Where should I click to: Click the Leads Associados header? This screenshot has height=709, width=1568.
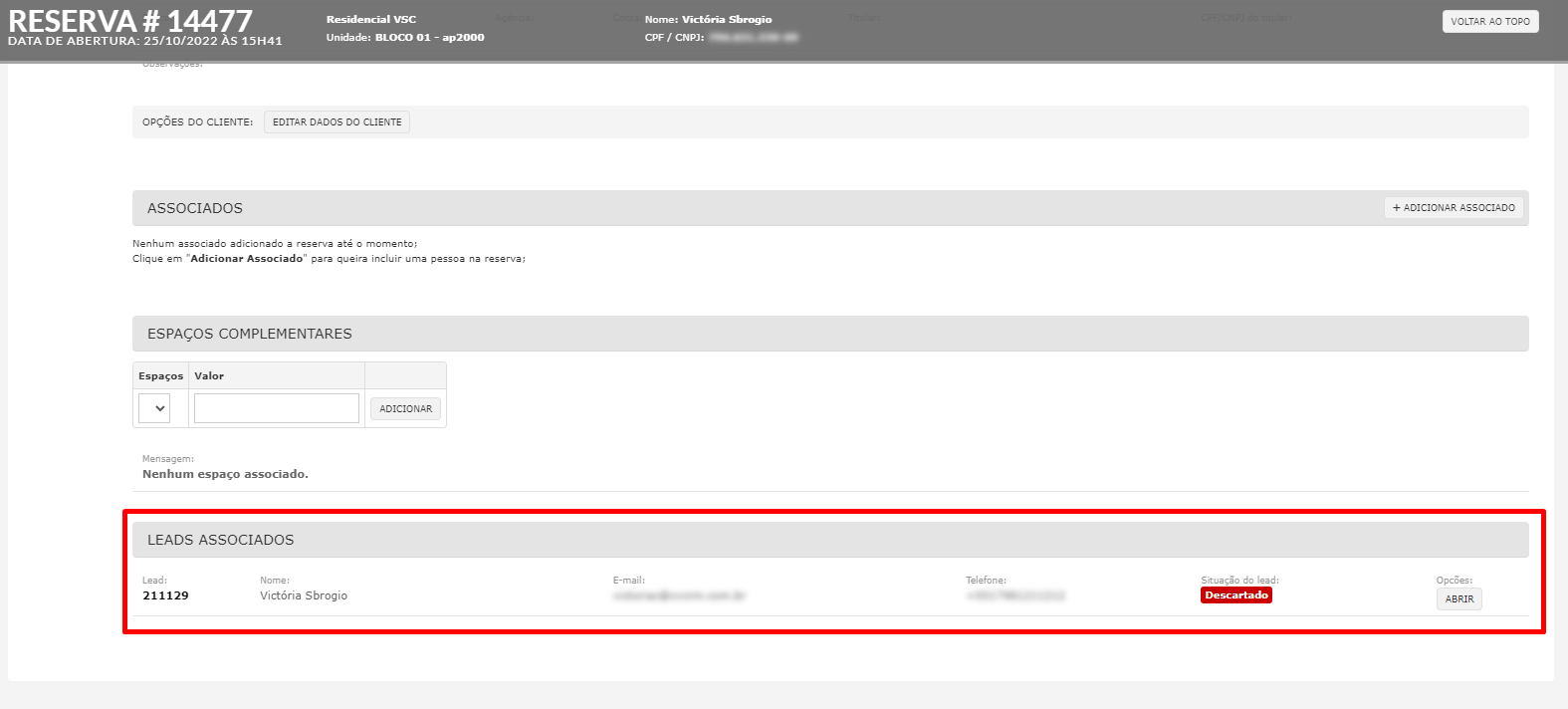[830, 540]
